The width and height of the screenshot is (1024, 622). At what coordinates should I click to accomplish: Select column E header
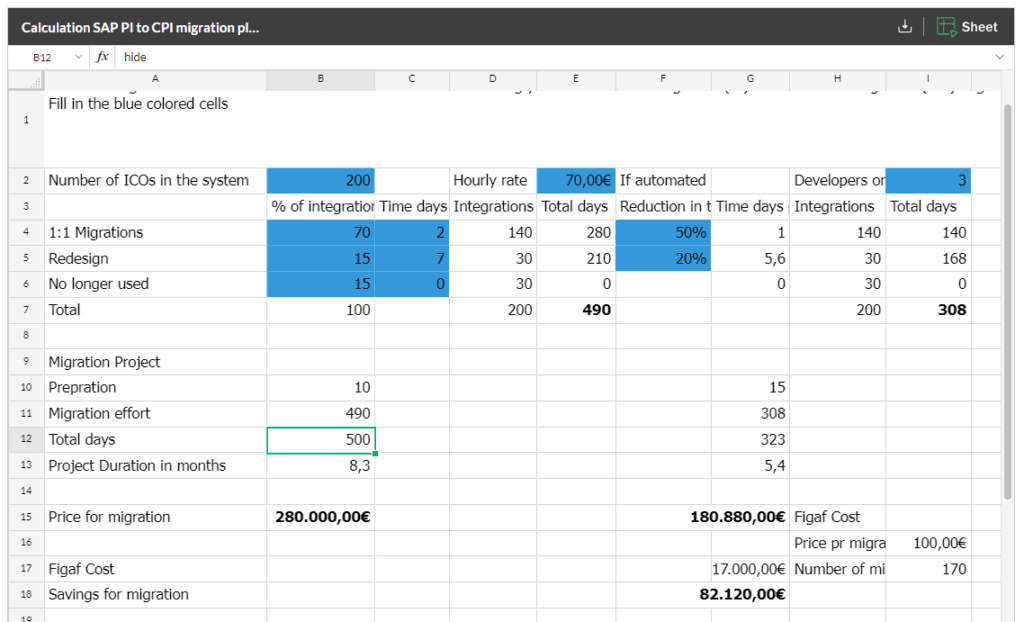click(576, 79)
